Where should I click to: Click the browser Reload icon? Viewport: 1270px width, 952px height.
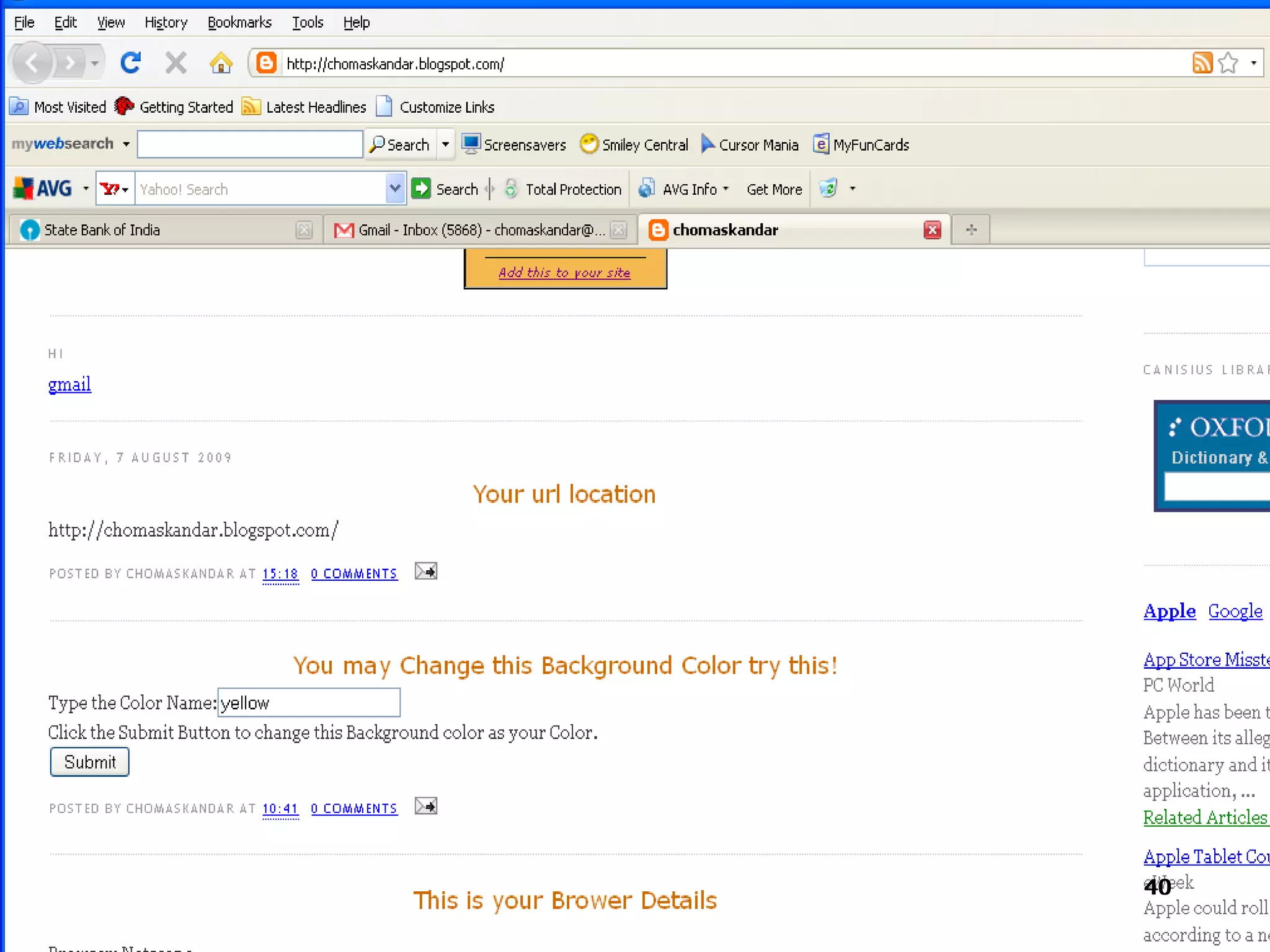[x=130, y=63]
